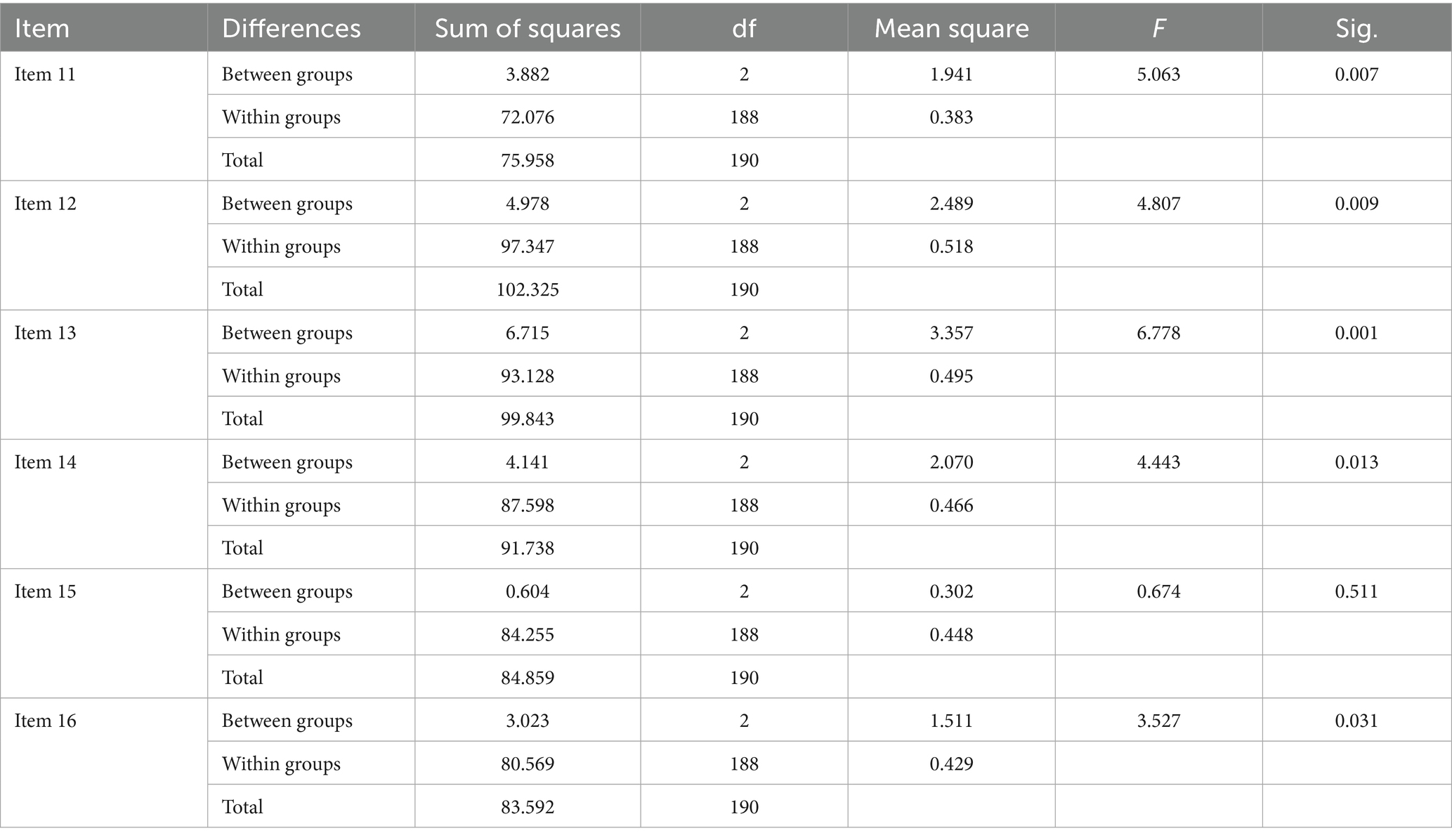Select the df column header
Viewport: 1452px width, 840px height.
coord(744,28)
